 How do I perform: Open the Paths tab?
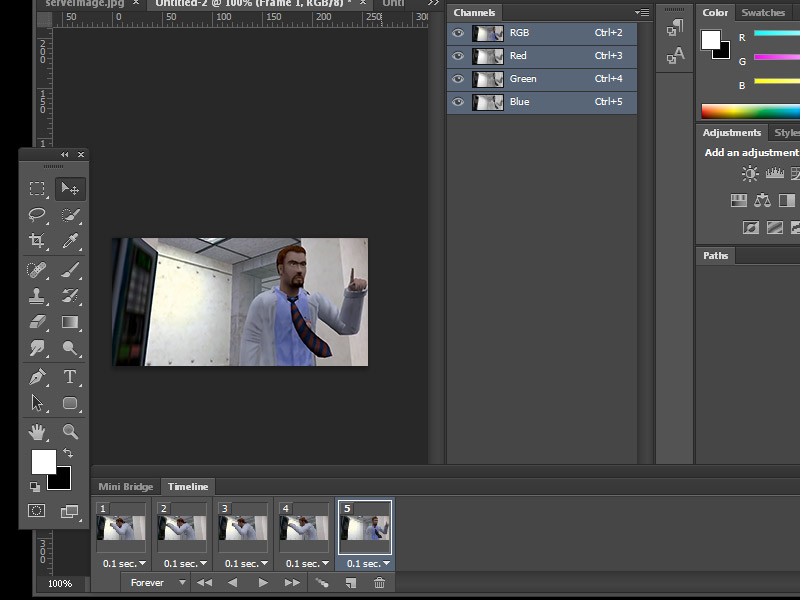coord(715,256)
